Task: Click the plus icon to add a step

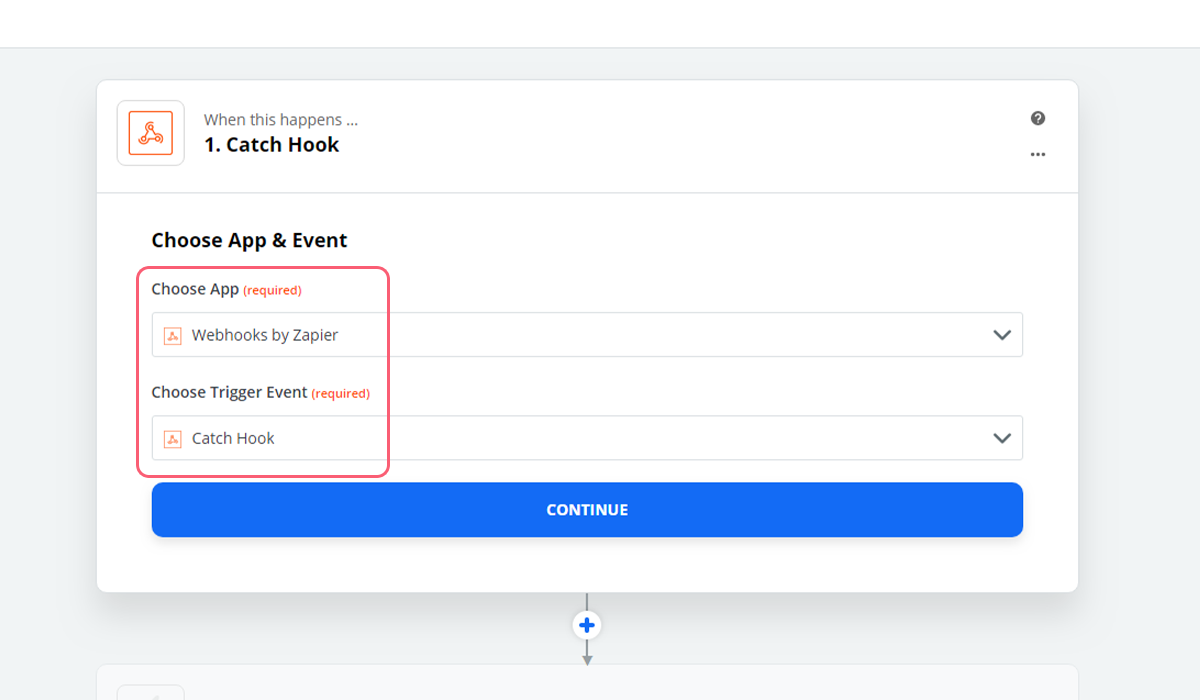Action: coord(587,625)
